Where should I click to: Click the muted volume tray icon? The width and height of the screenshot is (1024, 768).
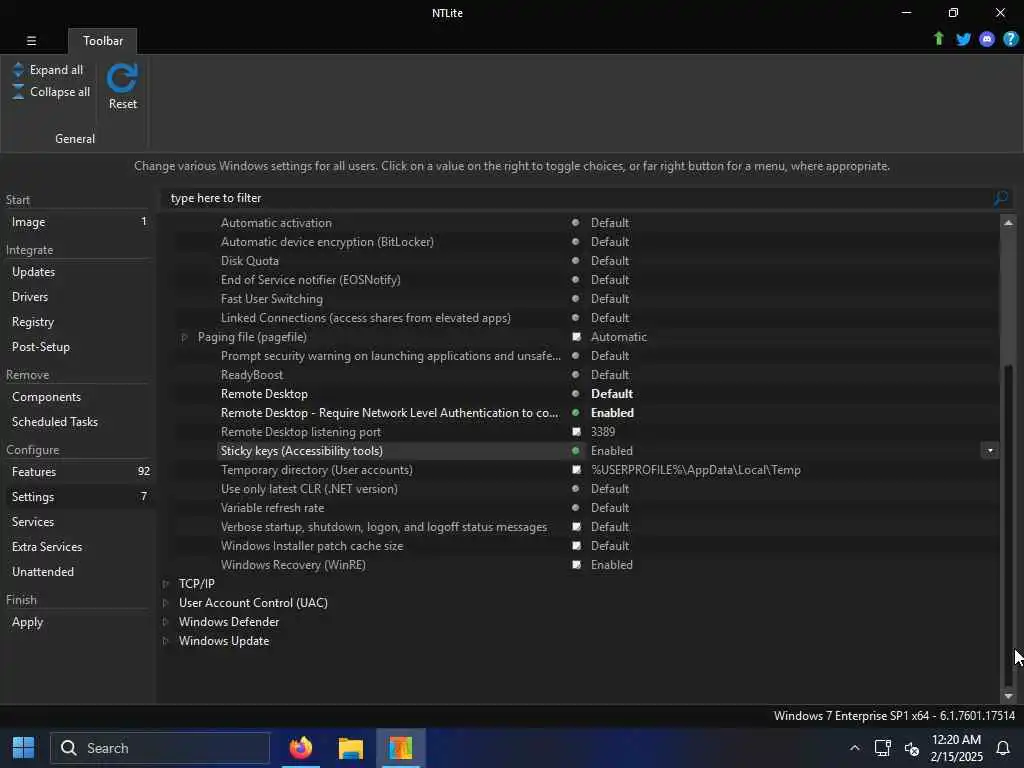coord(912,748)
